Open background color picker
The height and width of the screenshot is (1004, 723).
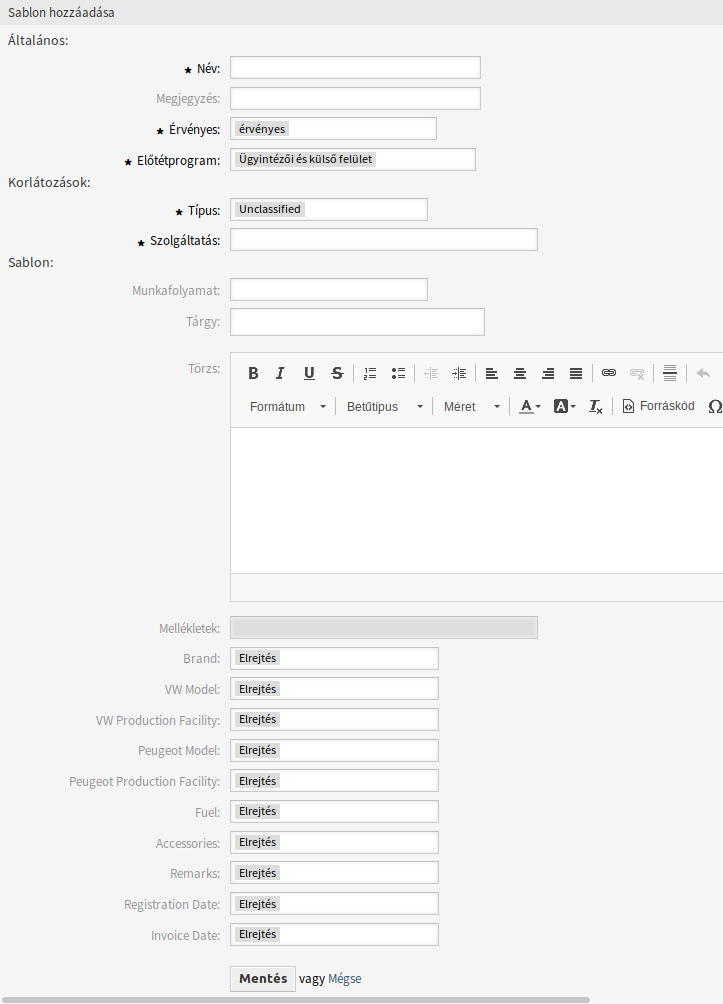pos(565,407)
